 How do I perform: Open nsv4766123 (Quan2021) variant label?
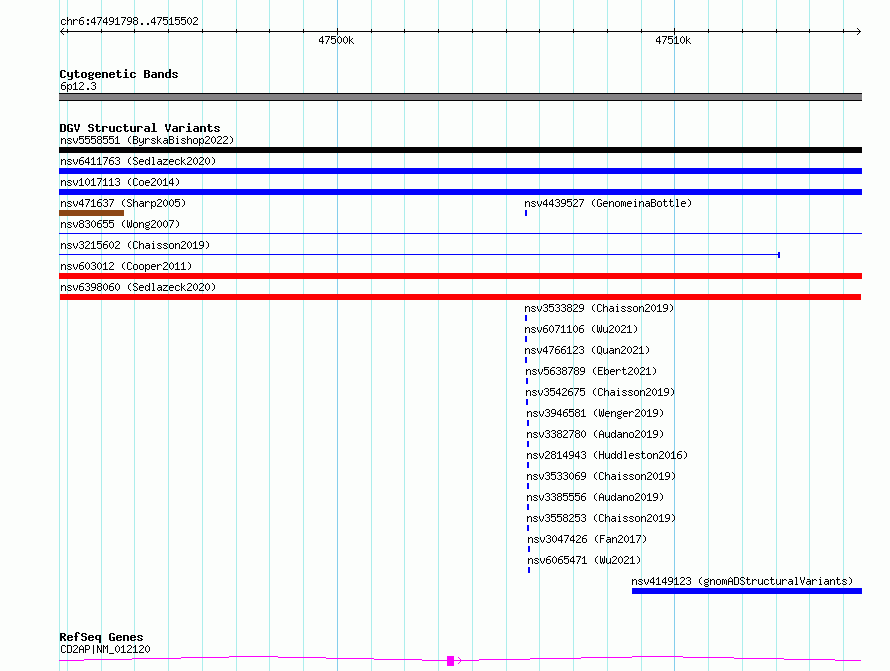587,350
